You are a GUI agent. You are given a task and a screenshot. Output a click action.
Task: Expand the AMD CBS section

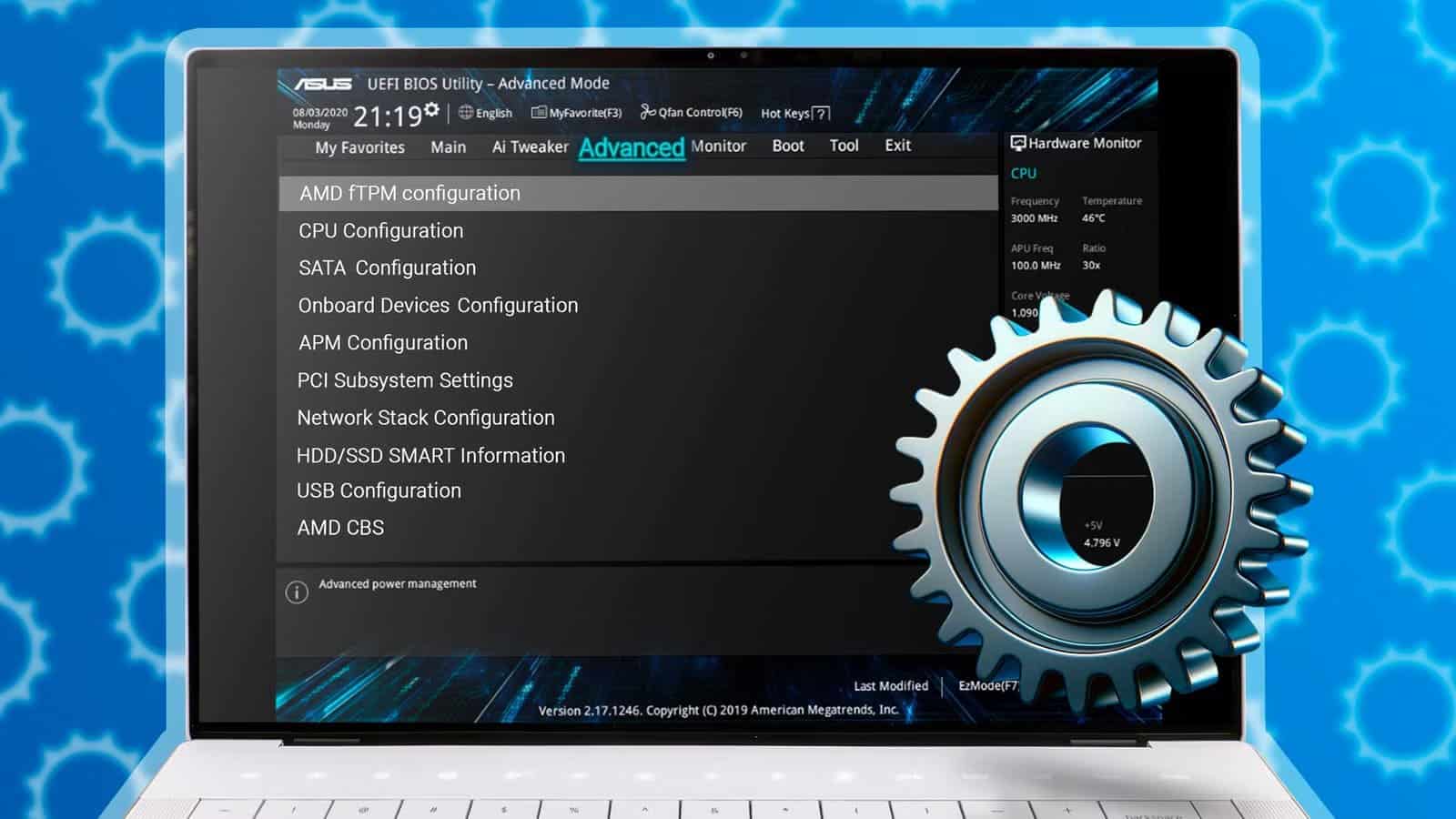coord(341,527)
